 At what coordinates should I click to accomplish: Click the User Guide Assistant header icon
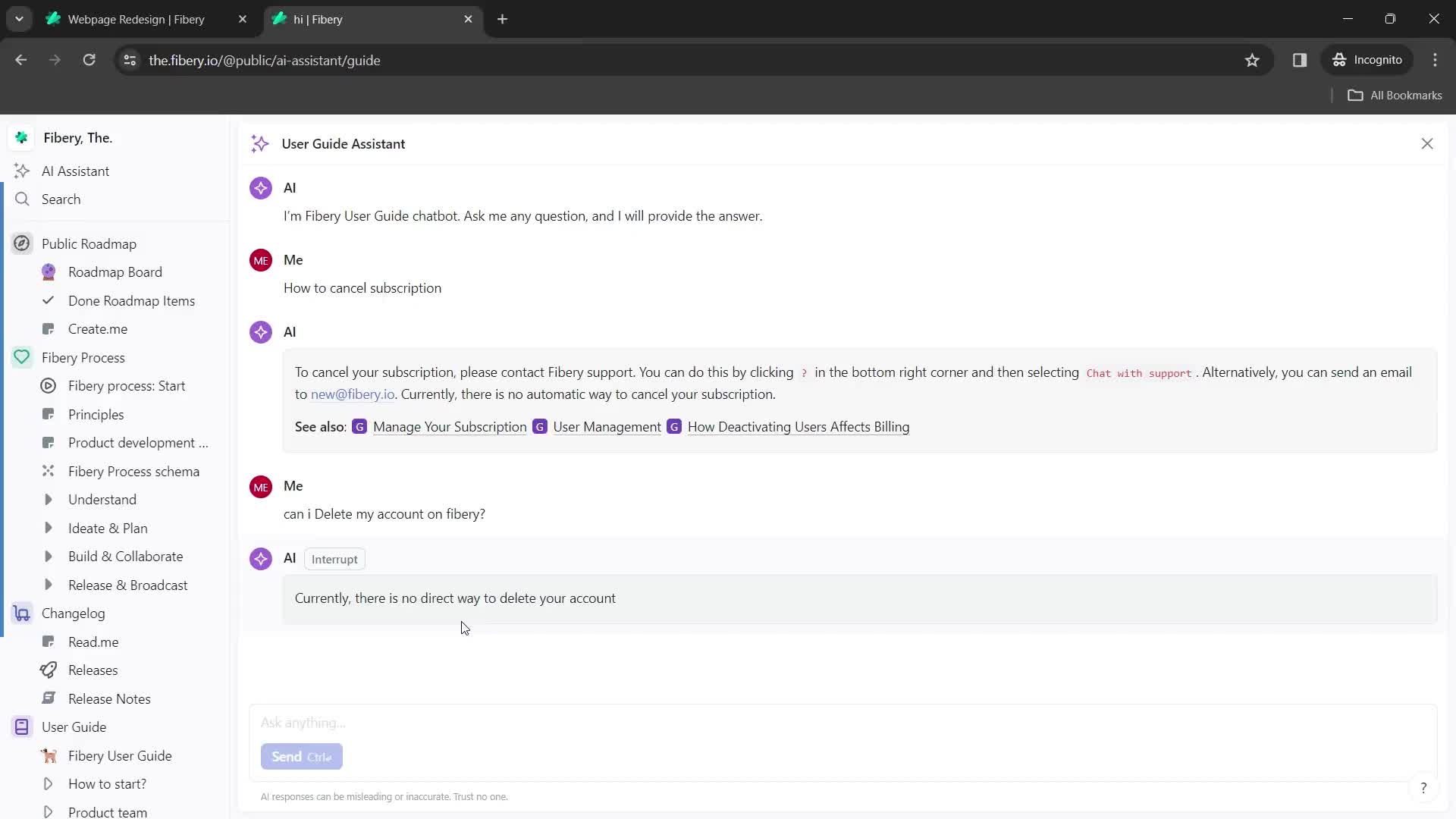tap(261, 143)
